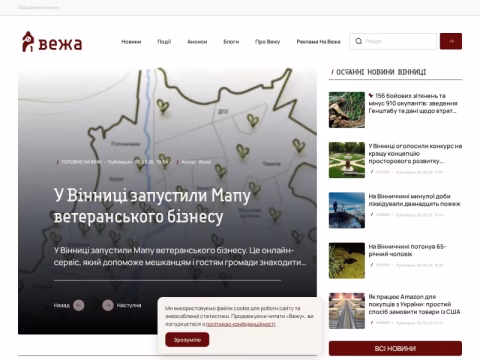Click the Автор: Вежа label

click(x=196, y=162)
